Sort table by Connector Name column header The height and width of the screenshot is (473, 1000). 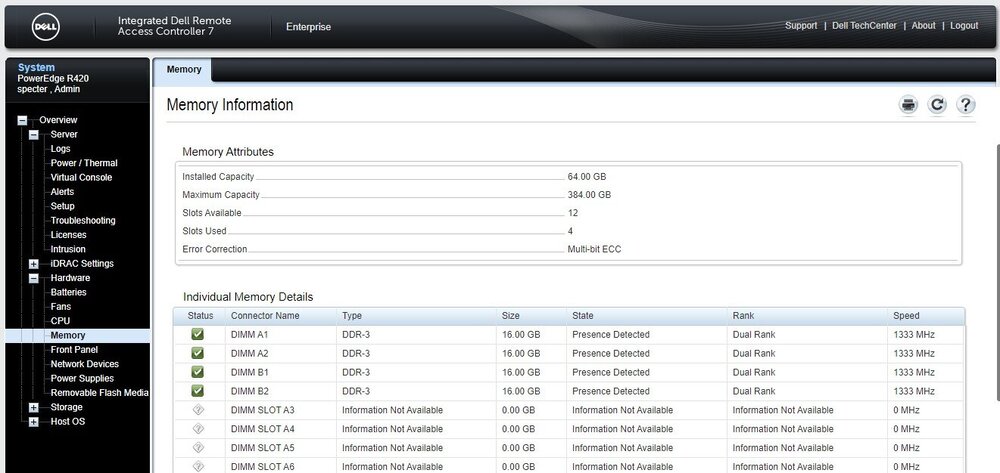265,316
